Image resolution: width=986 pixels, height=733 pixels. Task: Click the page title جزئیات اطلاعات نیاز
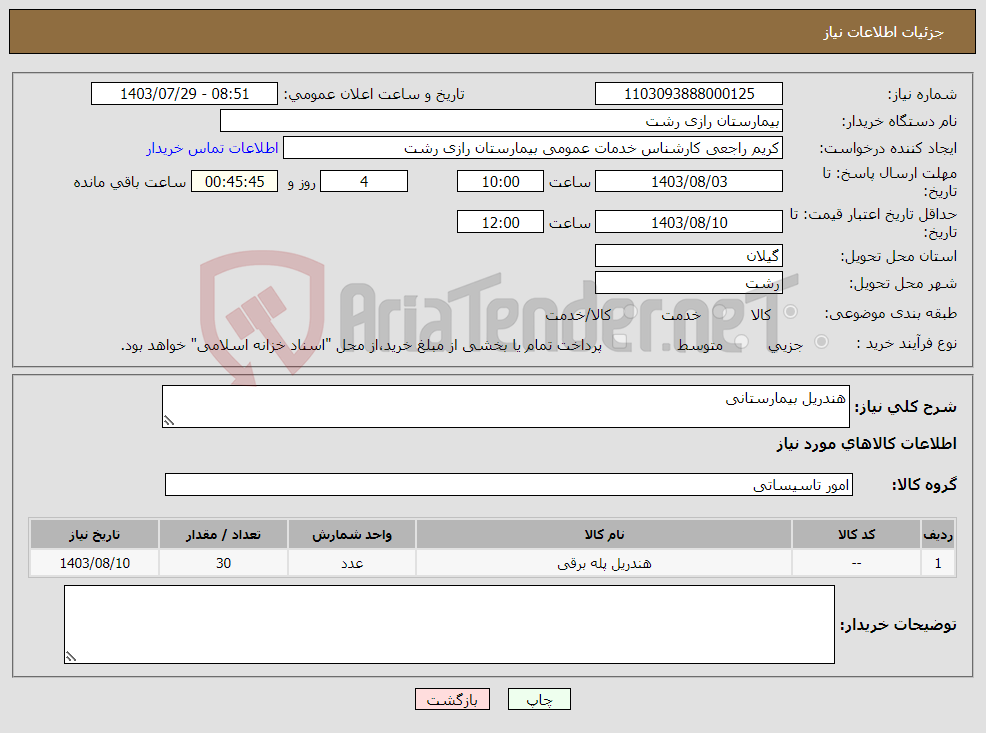coord(884,32)
